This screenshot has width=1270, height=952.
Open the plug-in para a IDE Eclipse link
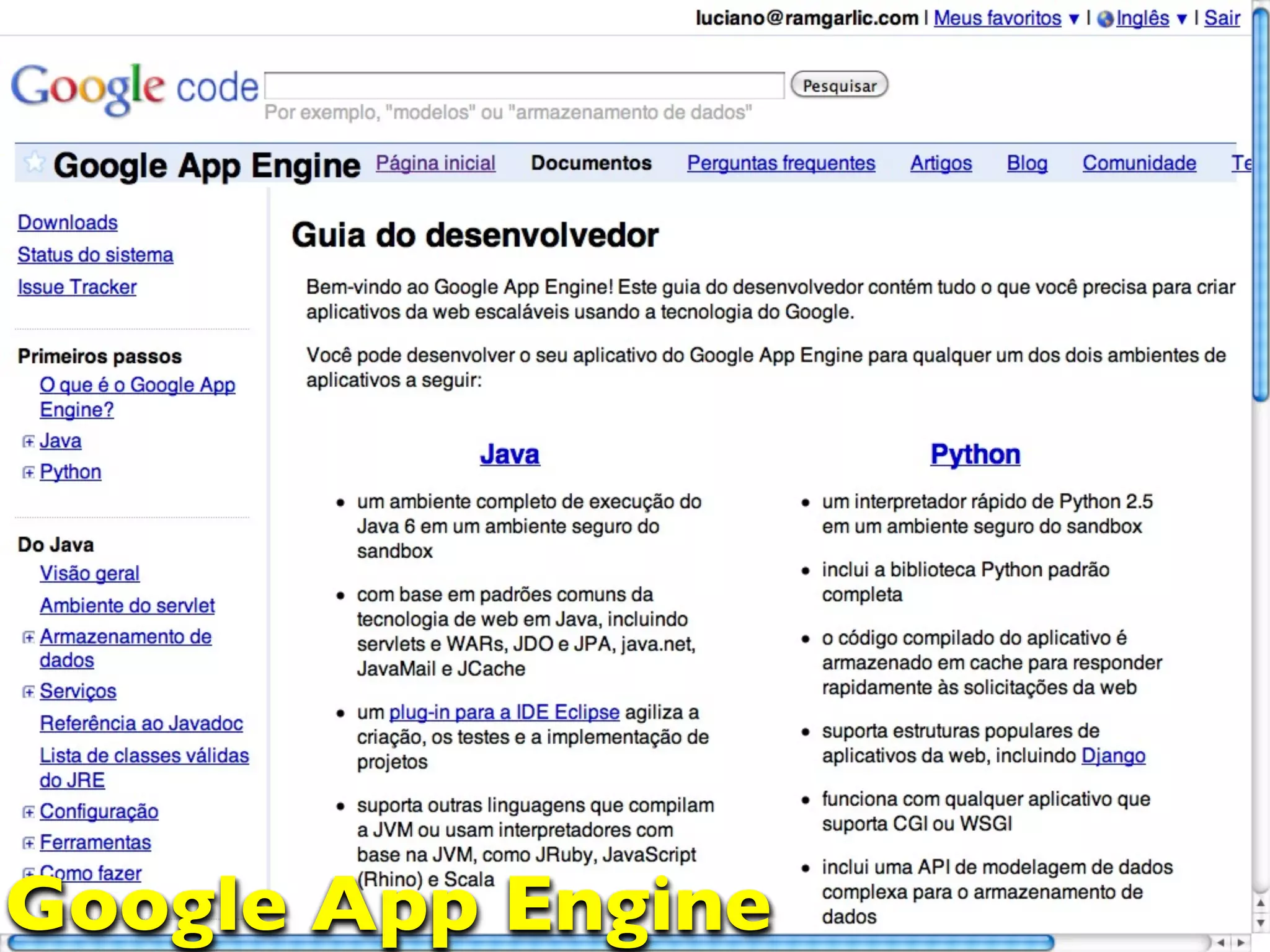pos(504,713)
